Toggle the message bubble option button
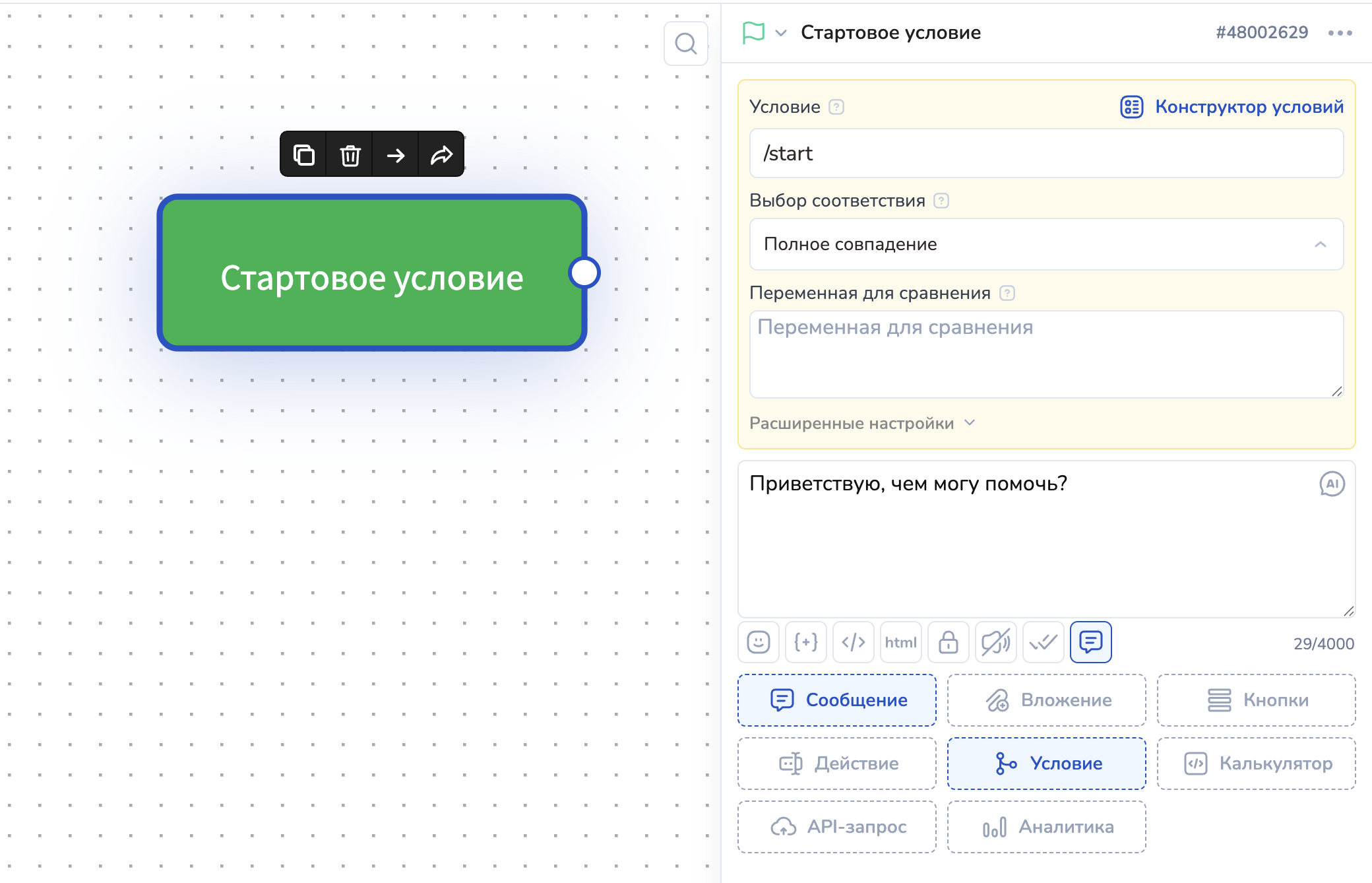 [1091, 642]
